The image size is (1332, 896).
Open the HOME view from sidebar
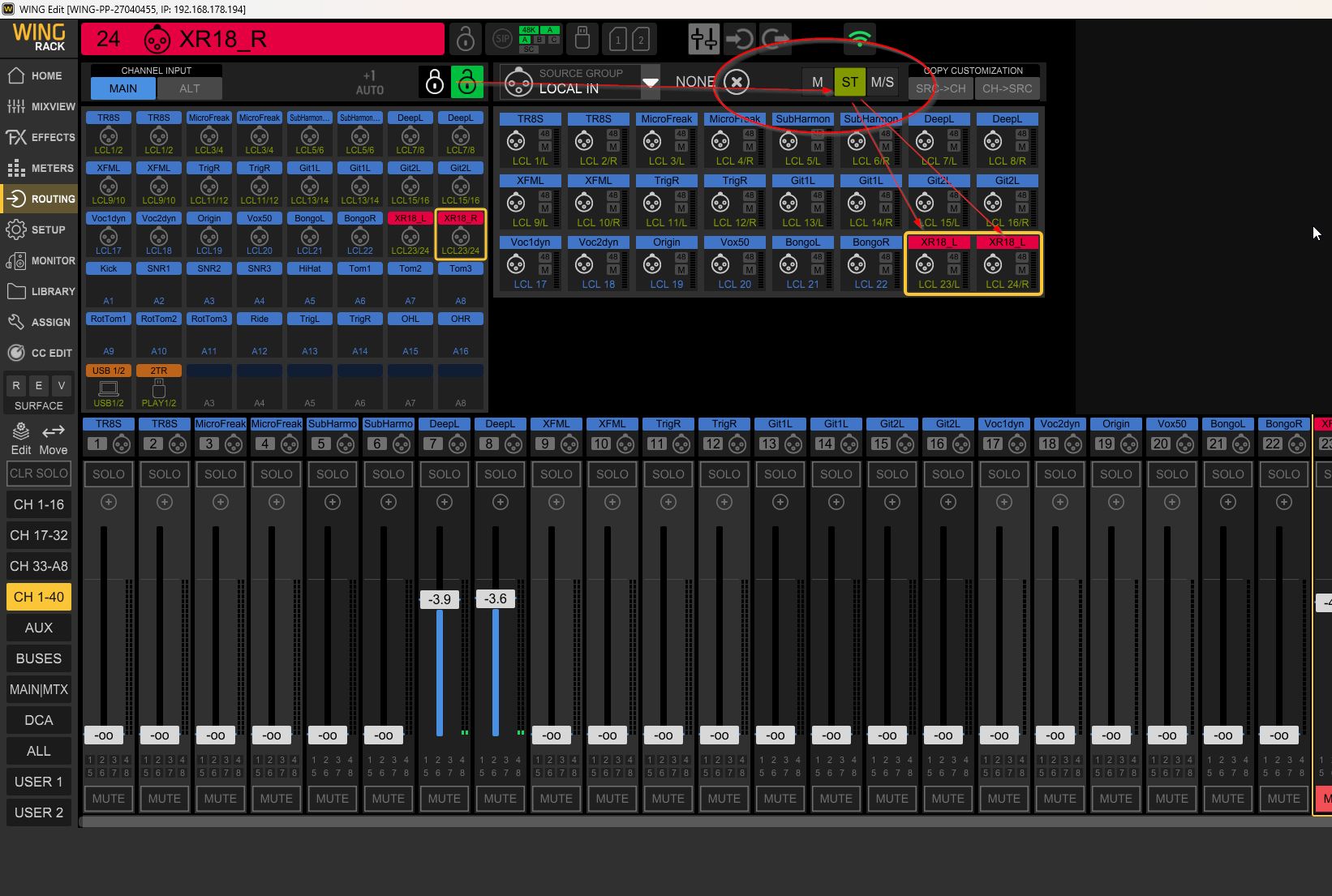pyautogui.click(x=39, y=75)
